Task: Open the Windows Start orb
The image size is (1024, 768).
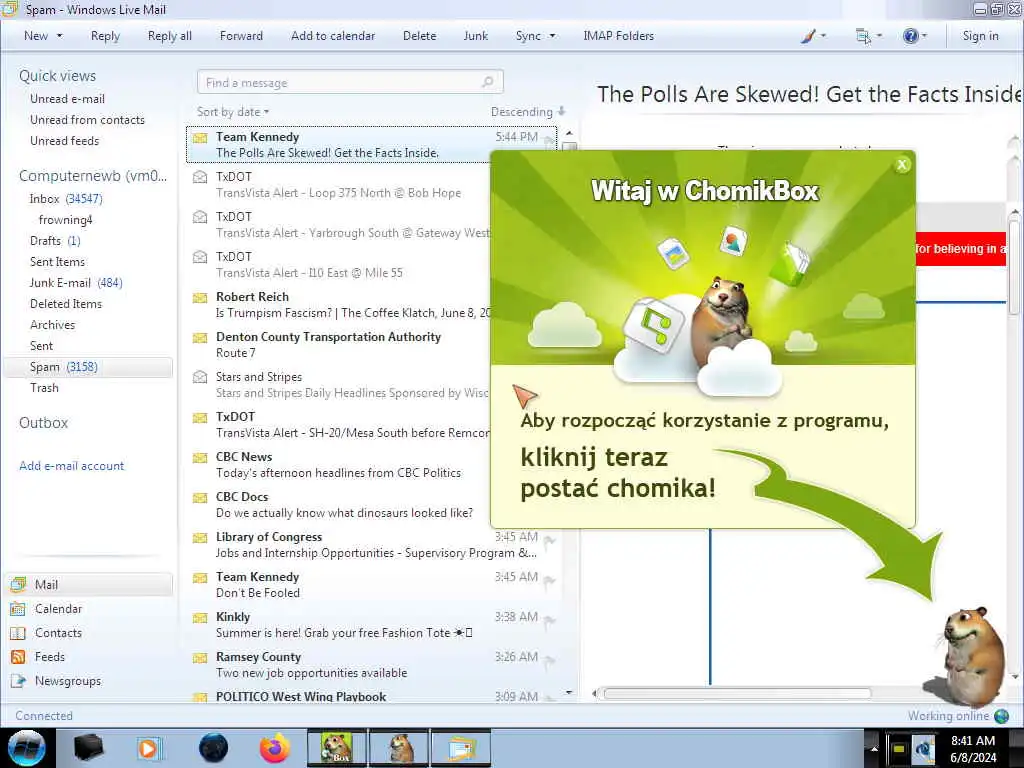Action: [27, 748]
